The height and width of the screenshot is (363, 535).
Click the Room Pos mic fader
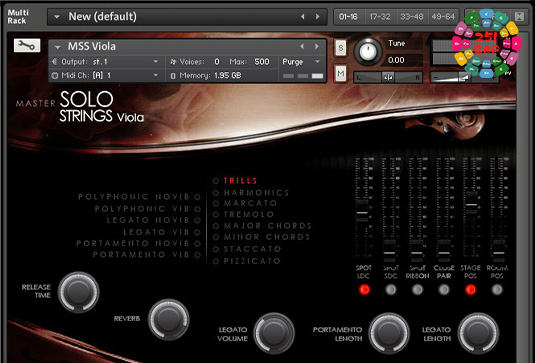tap(498, 252)
